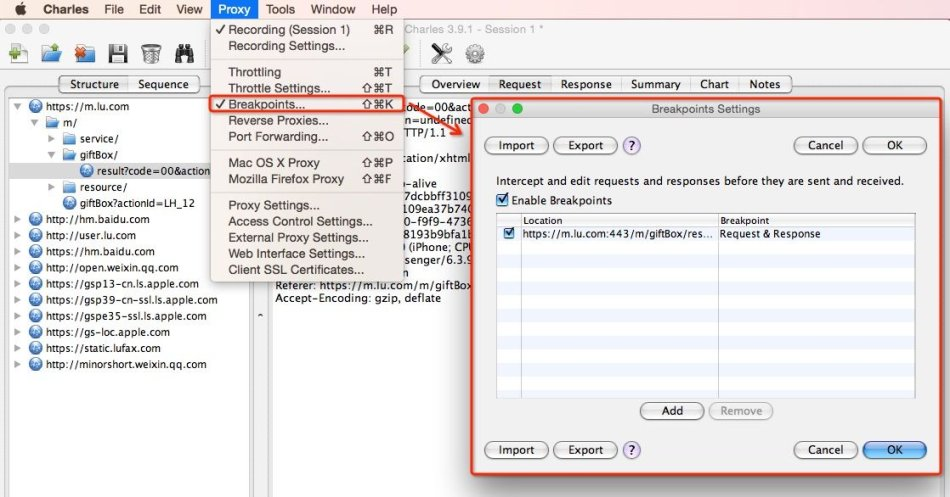Click the folder icon for resource/
The height and width of the screenshot is (497, 950).
(70, 187)
